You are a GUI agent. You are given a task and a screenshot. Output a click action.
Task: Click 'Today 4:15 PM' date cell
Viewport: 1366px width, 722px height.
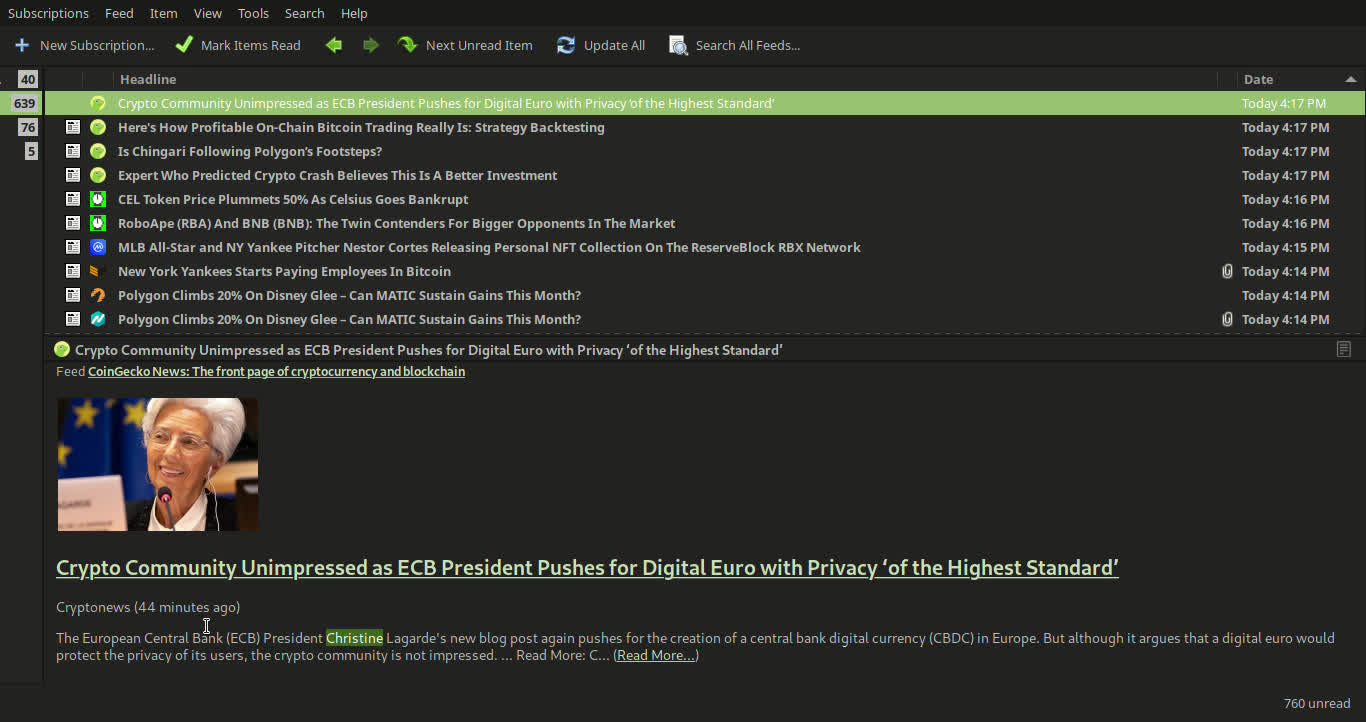point(1286,247)
